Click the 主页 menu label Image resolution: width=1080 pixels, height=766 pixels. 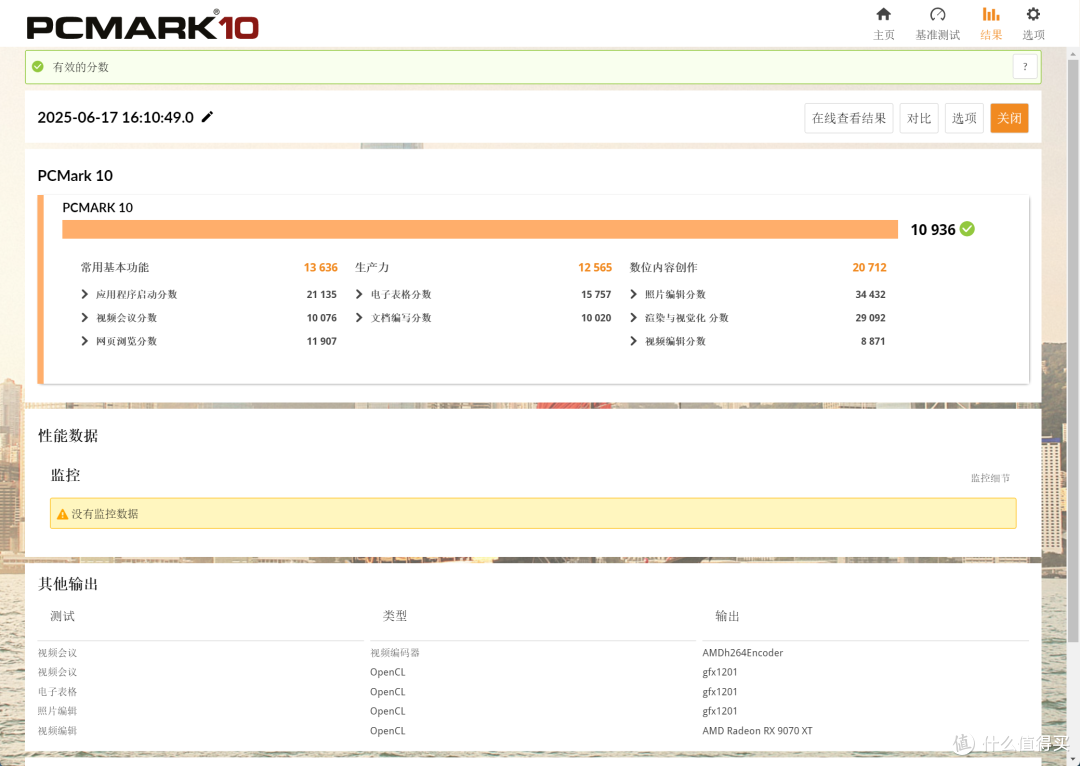click(884, 35)
